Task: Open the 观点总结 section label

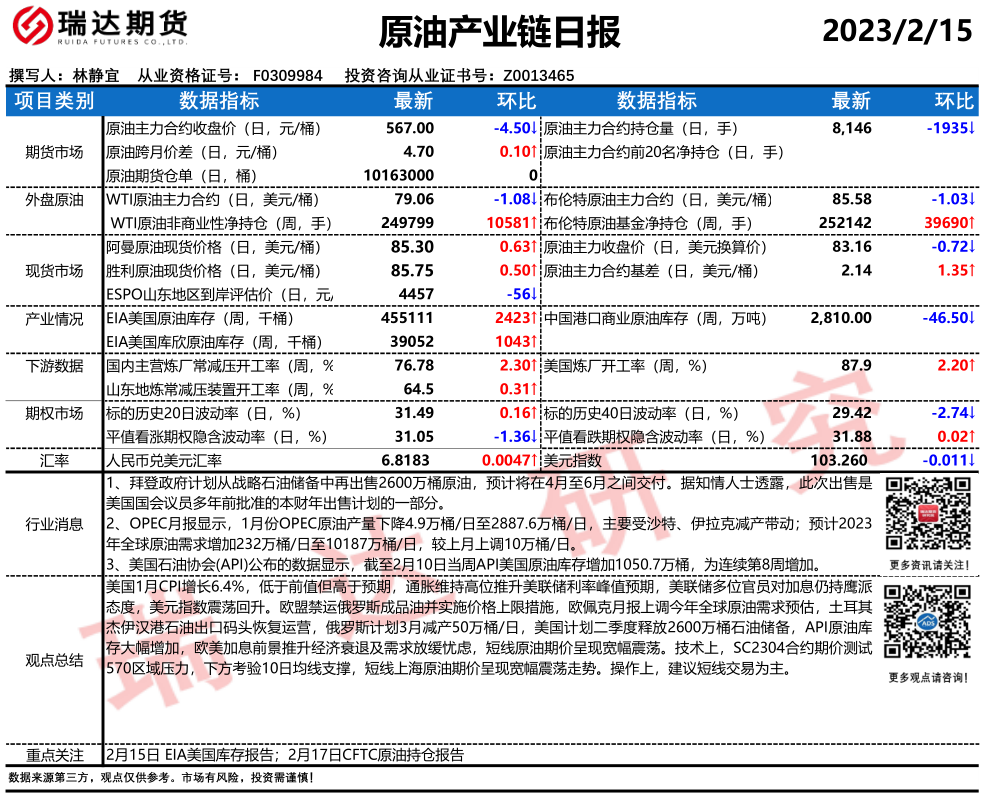Action: [54, 662]
